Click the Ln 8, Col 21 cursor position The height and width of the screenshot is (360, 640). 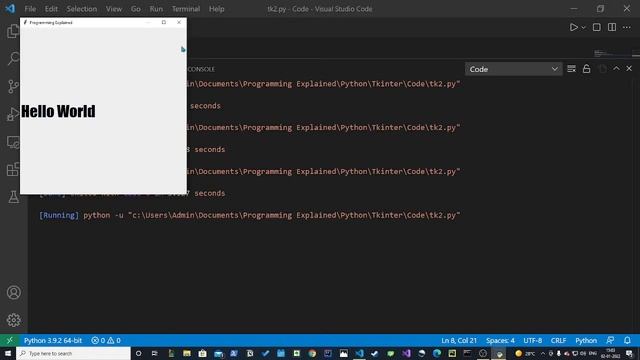coord(459,340)
